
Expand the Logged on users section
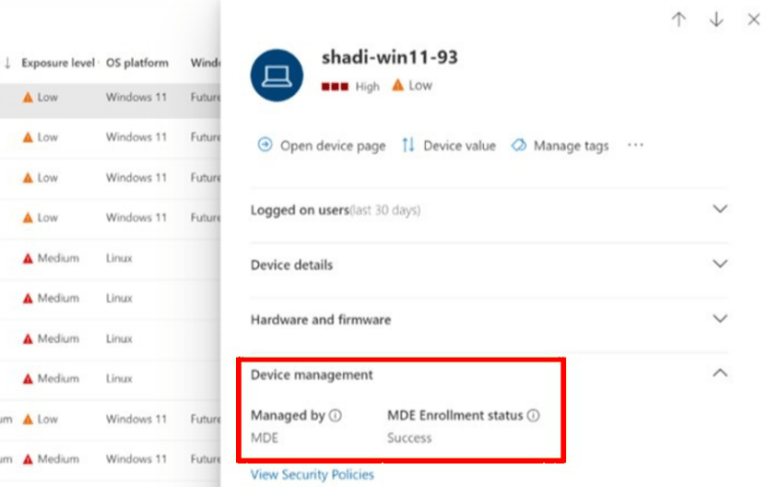point(718,209)
